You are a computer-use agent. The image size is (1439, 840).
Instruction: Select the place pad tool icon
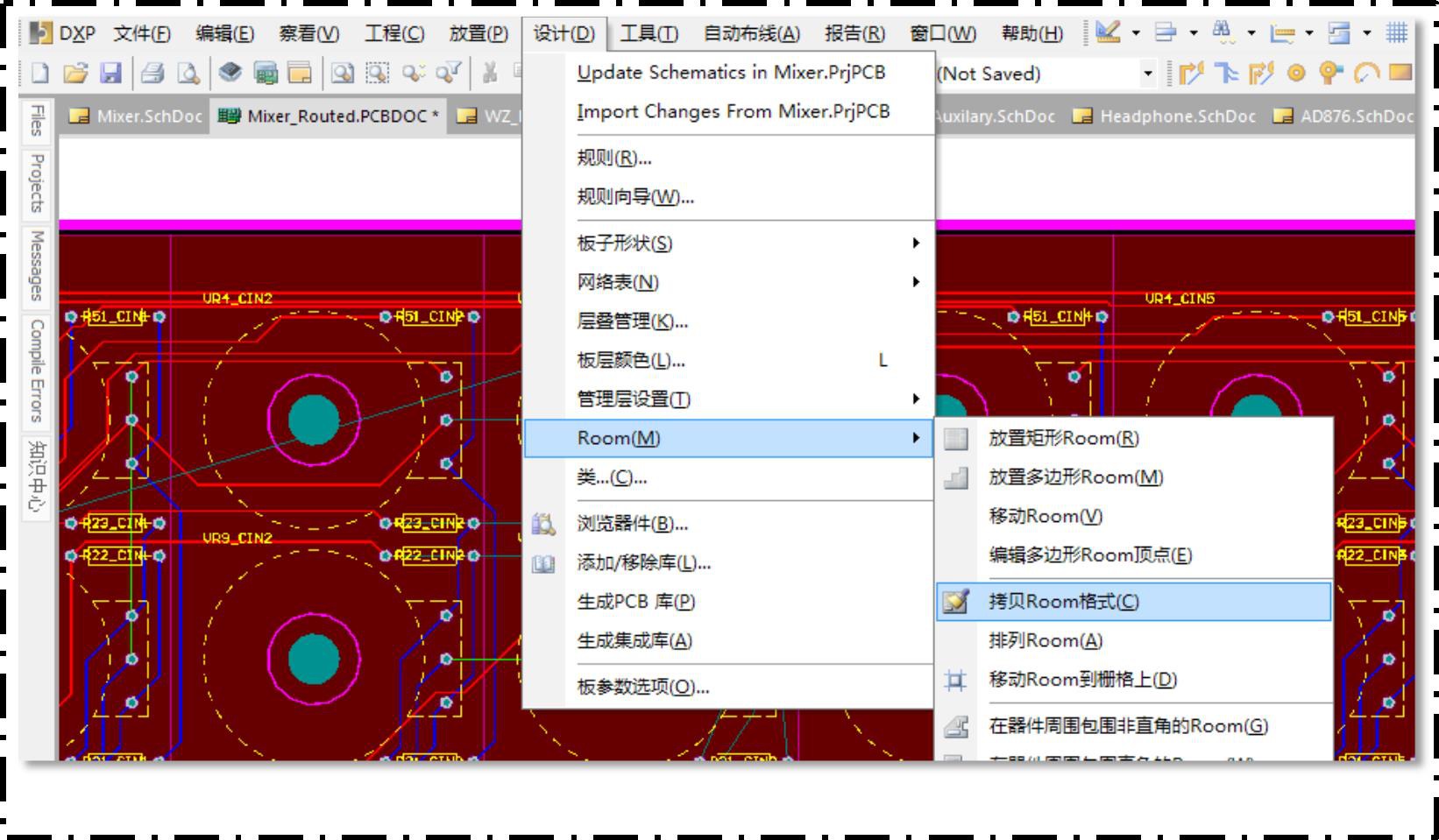click(x=1296, y=74)
